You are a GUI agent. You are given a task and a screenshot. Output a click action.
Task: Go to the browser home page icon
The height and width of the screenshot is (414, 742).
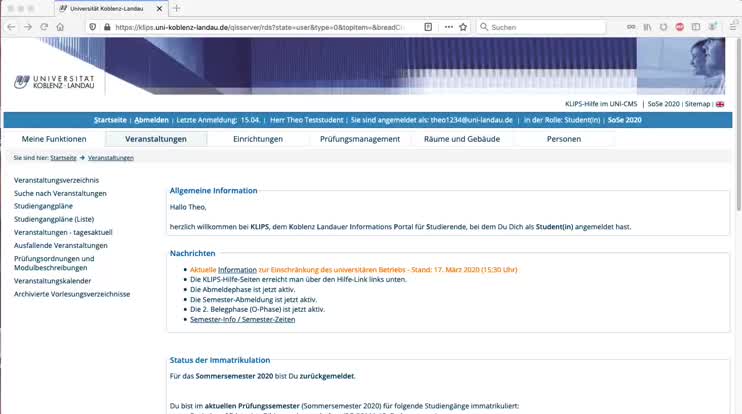click(x=61, y=27)
